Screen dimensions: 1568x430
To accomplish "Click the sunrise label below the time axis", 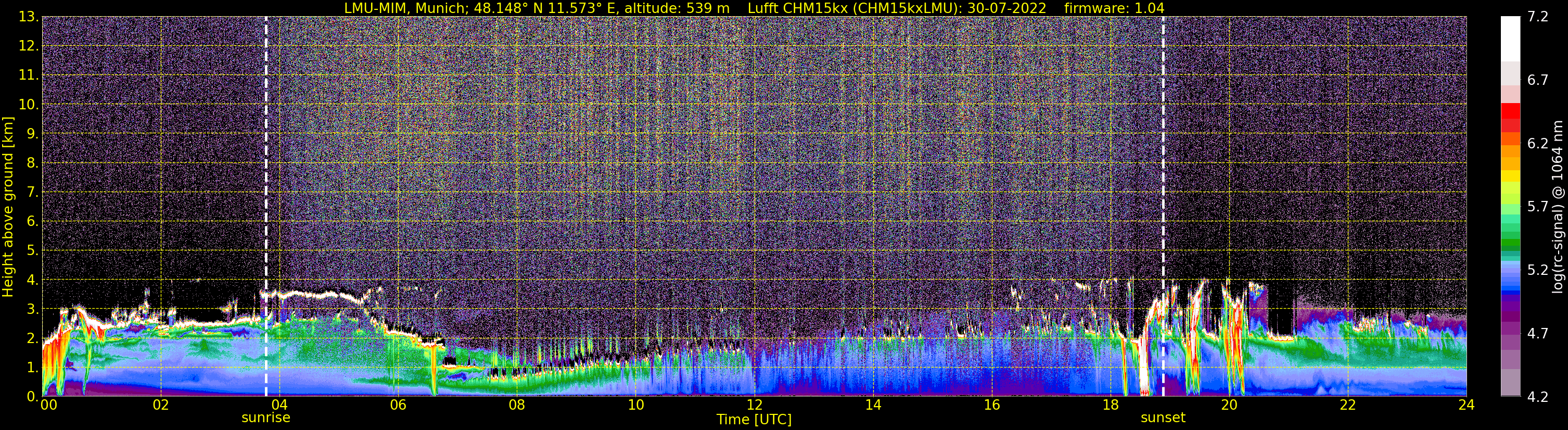I will point(266,418).
